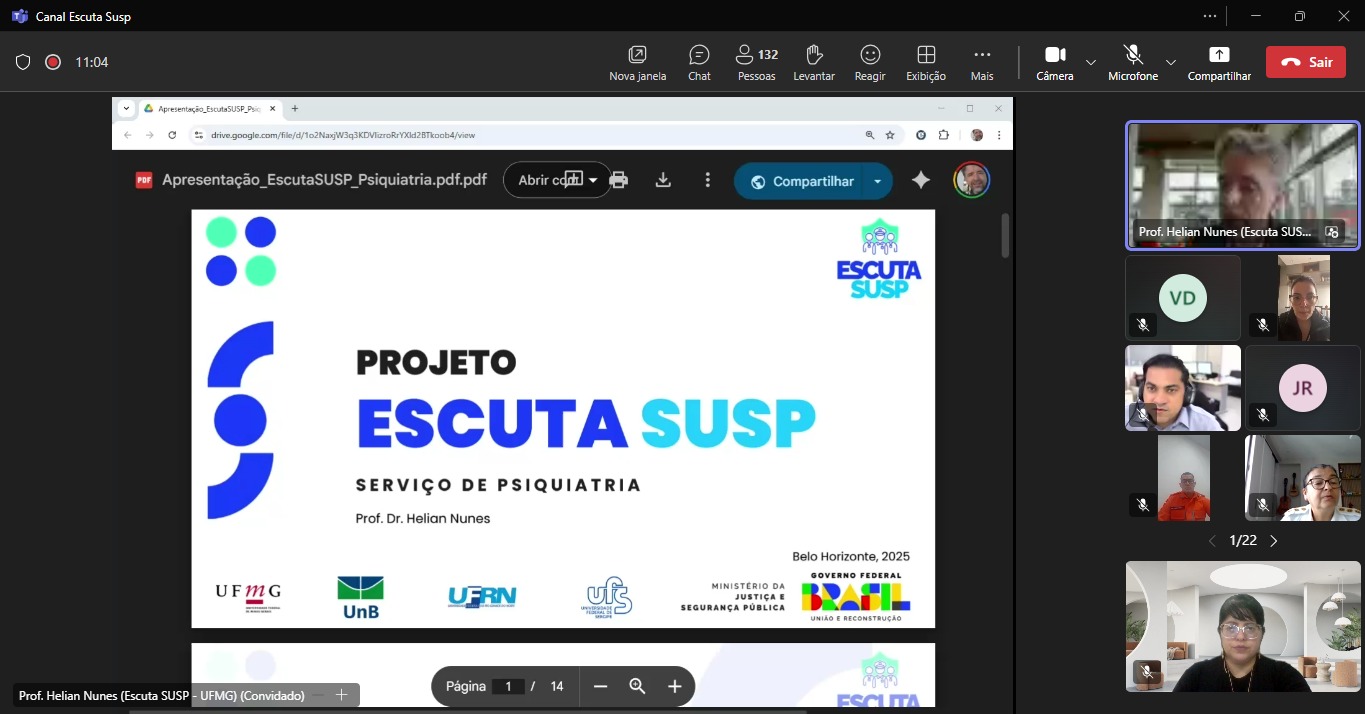Image resolution: width=1365 pixels, height=714 pixels.
Task: Click the page number field showing 1
Action: click(510, 686)
